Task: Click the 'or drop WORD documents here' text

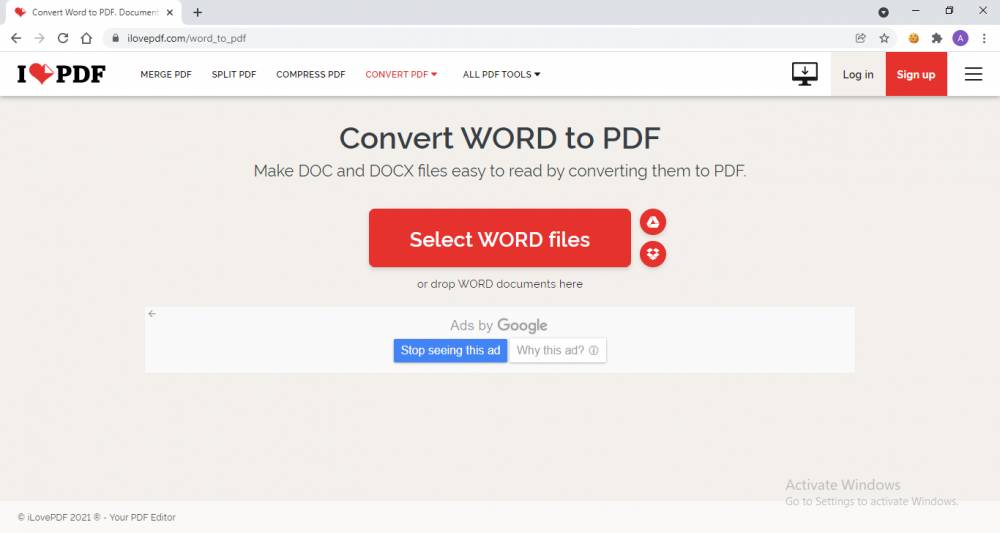Action: [x=499, y=284]
